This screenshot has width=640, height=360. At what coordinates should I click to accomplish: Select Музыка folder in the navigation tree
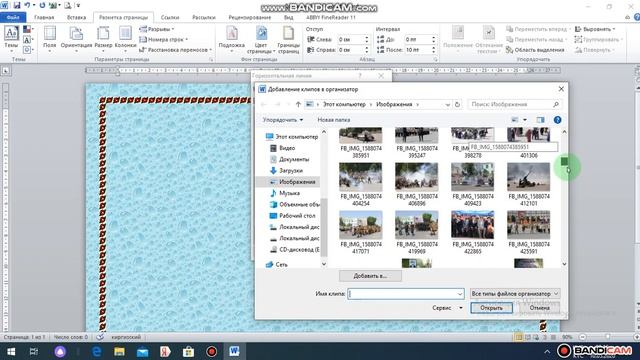285,193
